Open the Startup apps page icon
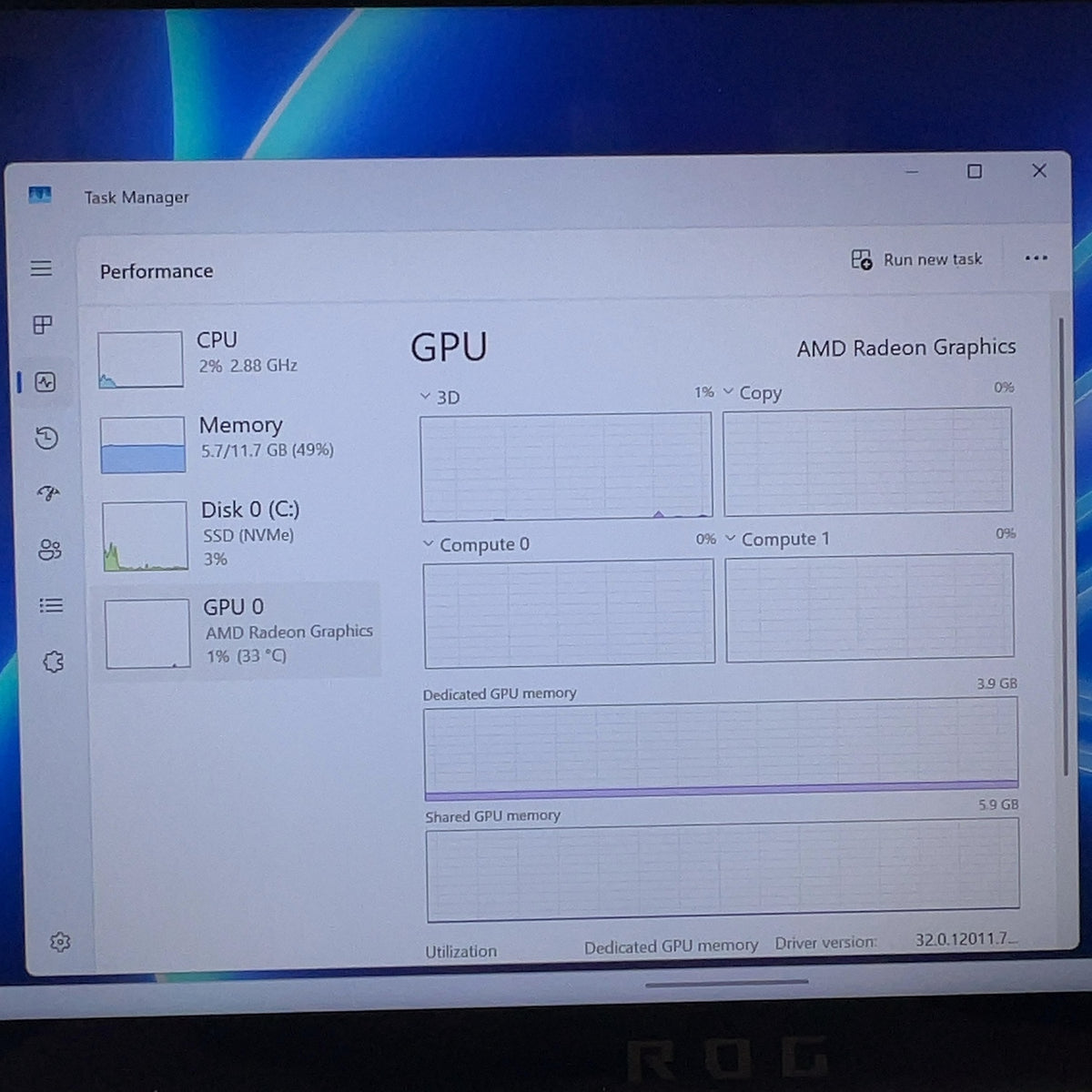Screen dimensions: 1092x1092 tap(48, 493)
